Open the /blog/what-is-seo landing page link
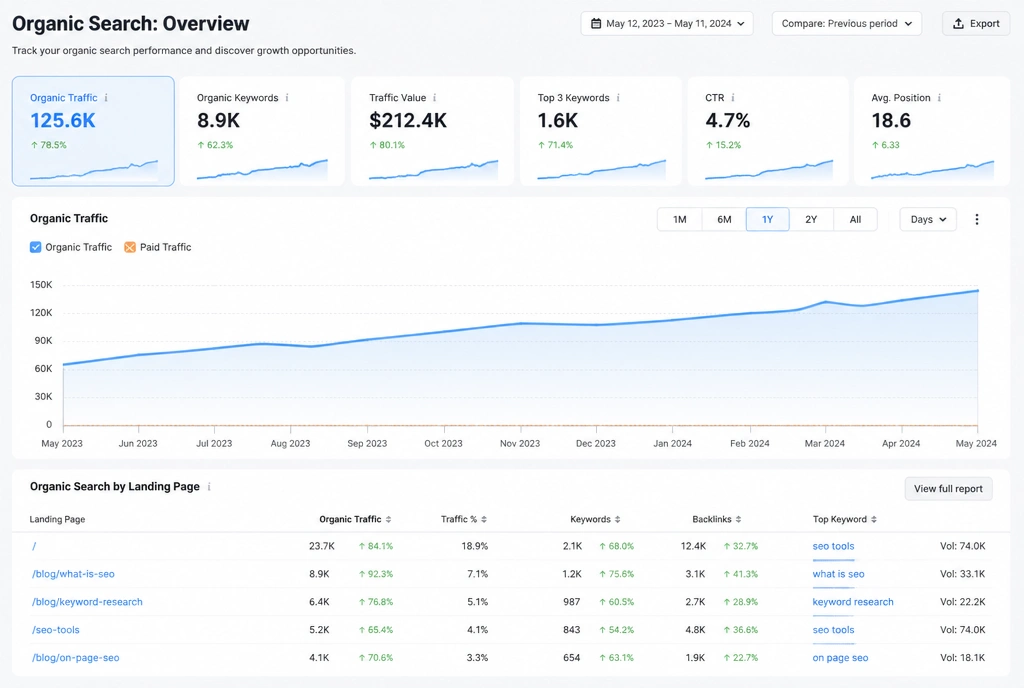The width and height of the screenshot is (1024, 688). point(73,574)
